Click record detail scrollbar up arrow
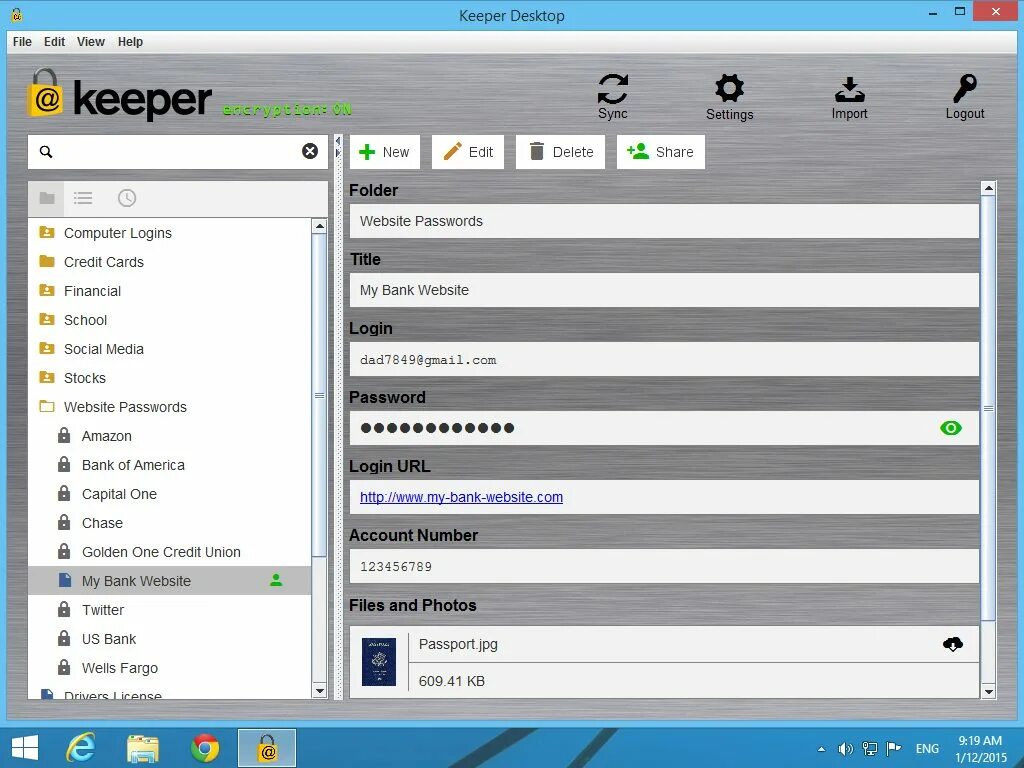The image size is (1024, 768). point(988,188)
